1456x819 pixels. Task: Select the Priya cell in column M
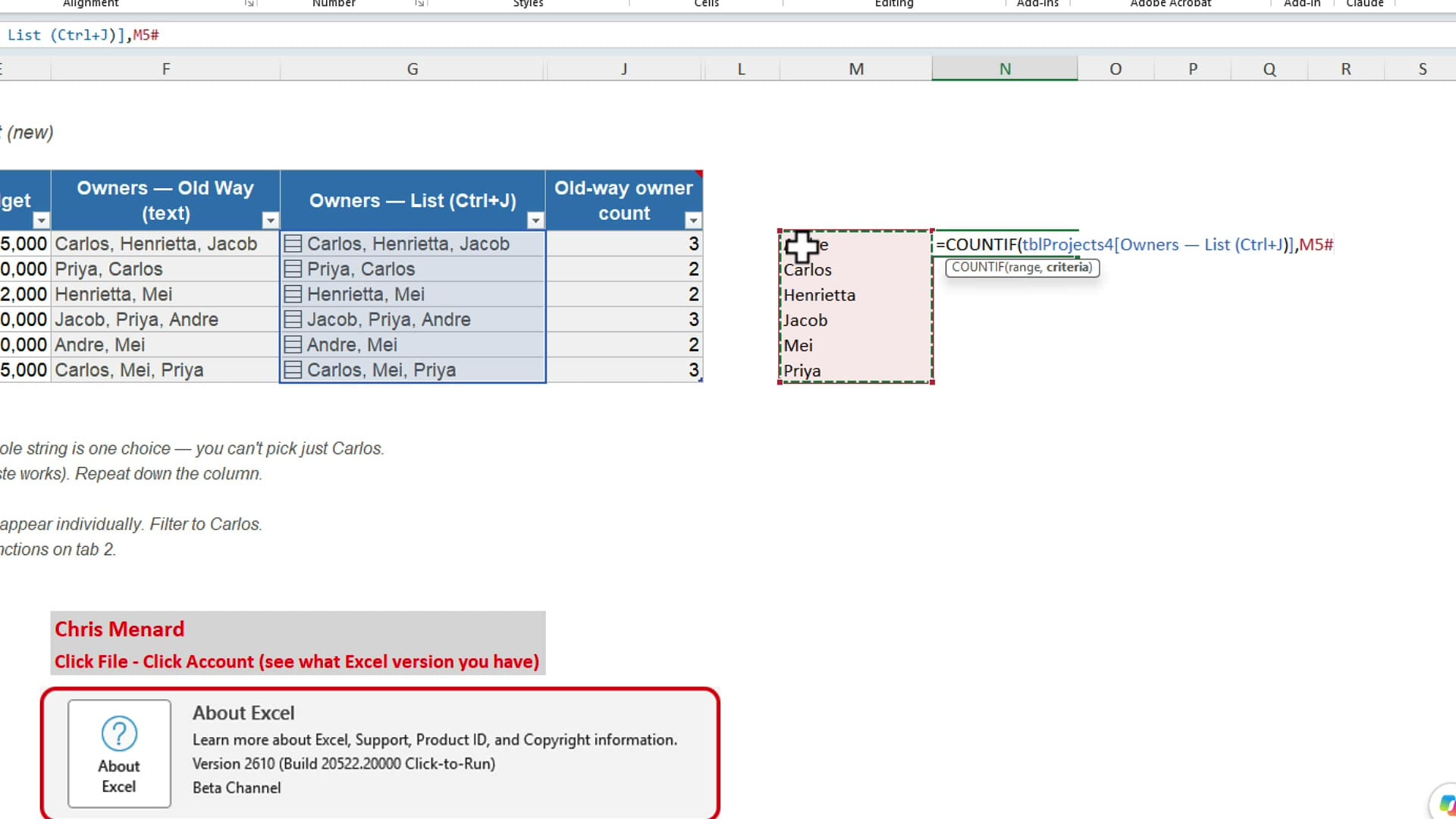(856, 371)
